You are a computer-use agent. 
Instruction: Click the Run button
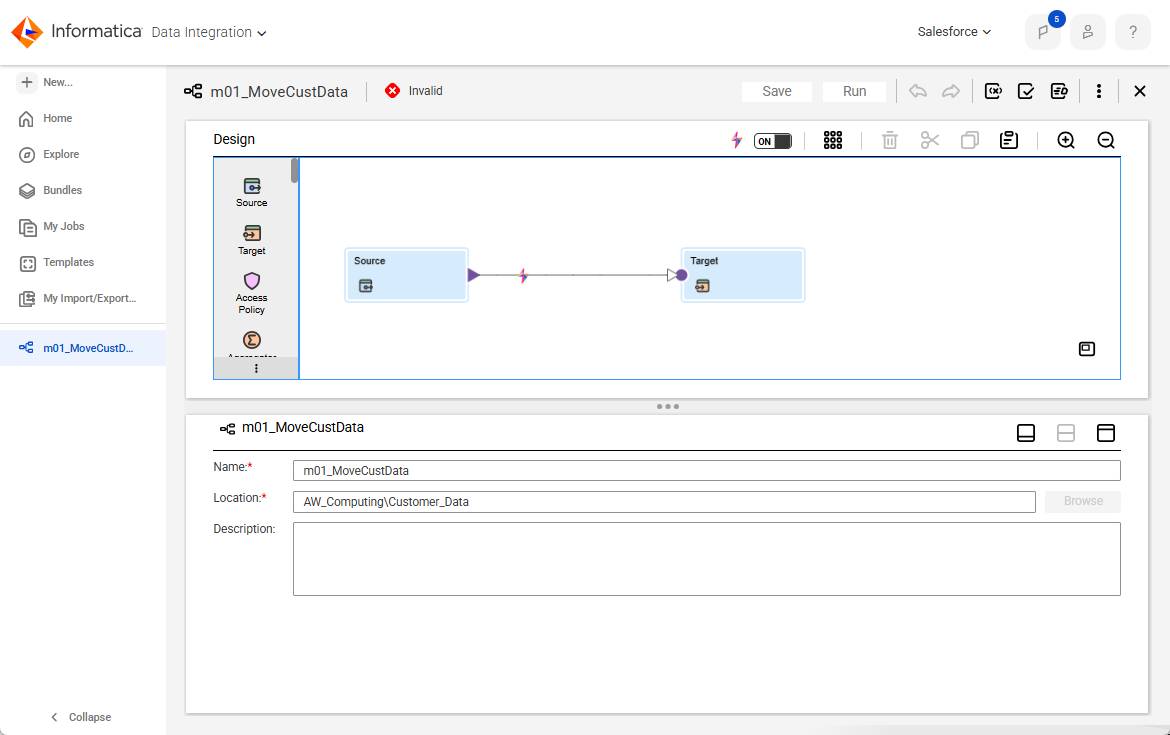click(x=854, y=91)
